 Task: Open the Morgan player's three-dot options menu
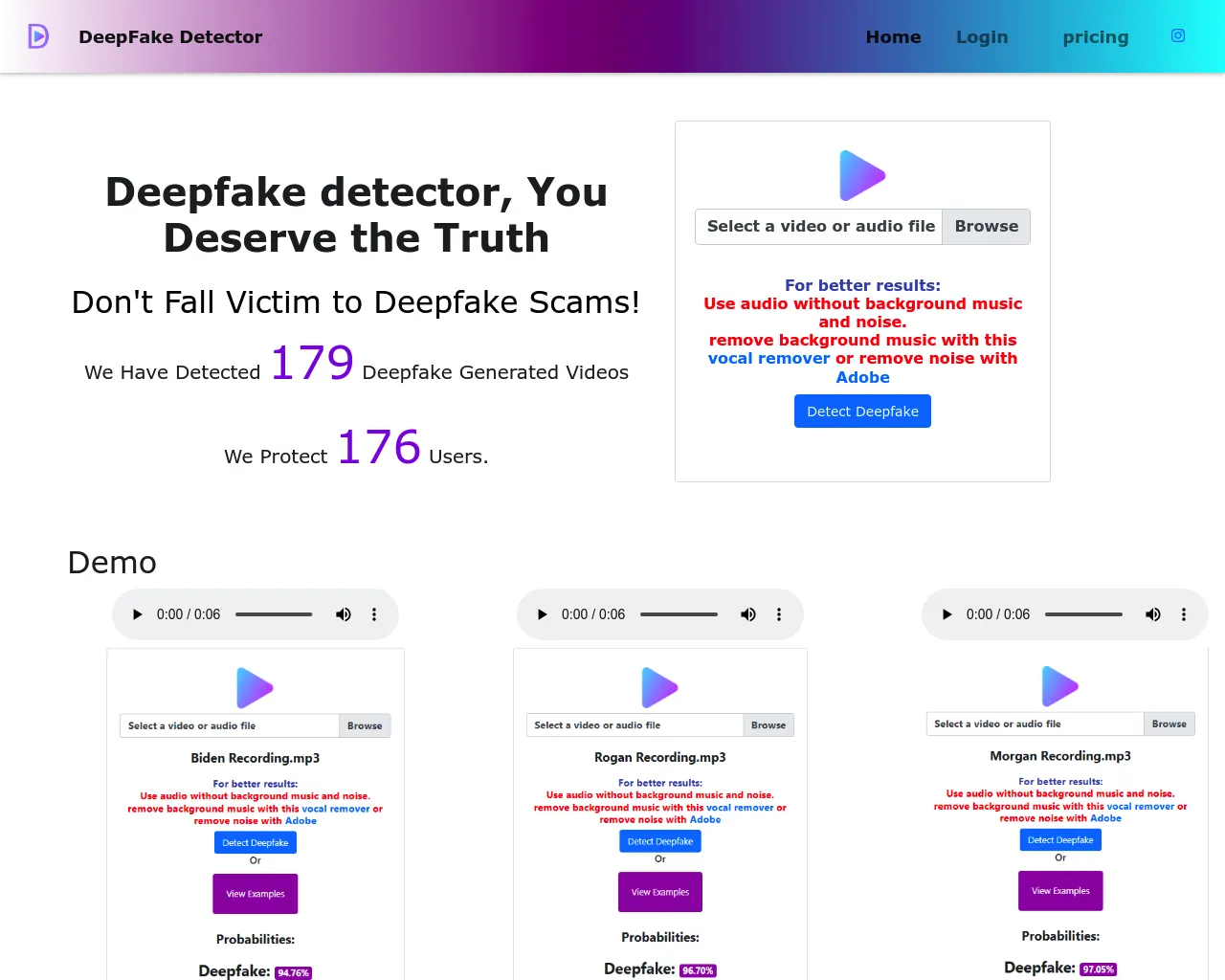coord(1183,613)
